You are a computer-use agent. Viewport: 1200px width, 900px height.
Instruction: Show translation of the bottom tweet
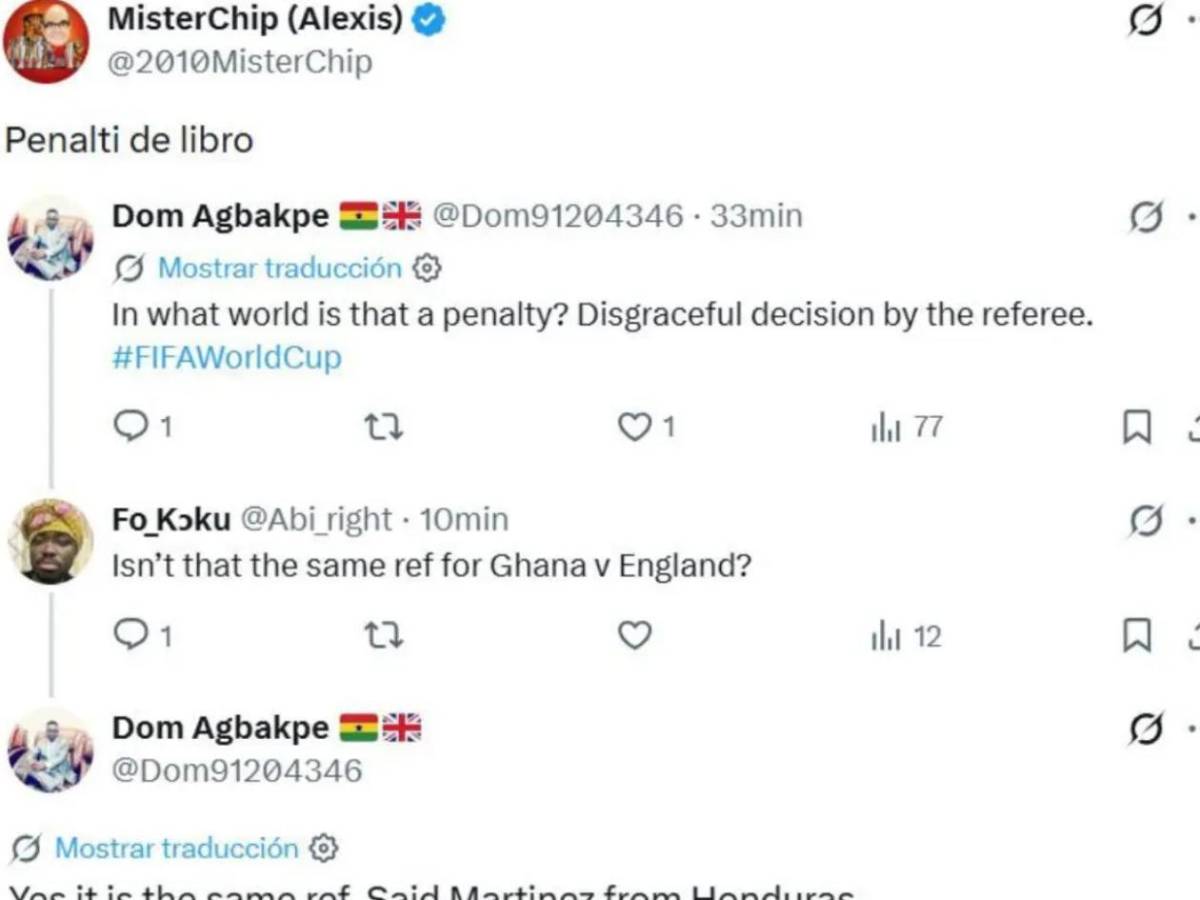tap(176, 849)
